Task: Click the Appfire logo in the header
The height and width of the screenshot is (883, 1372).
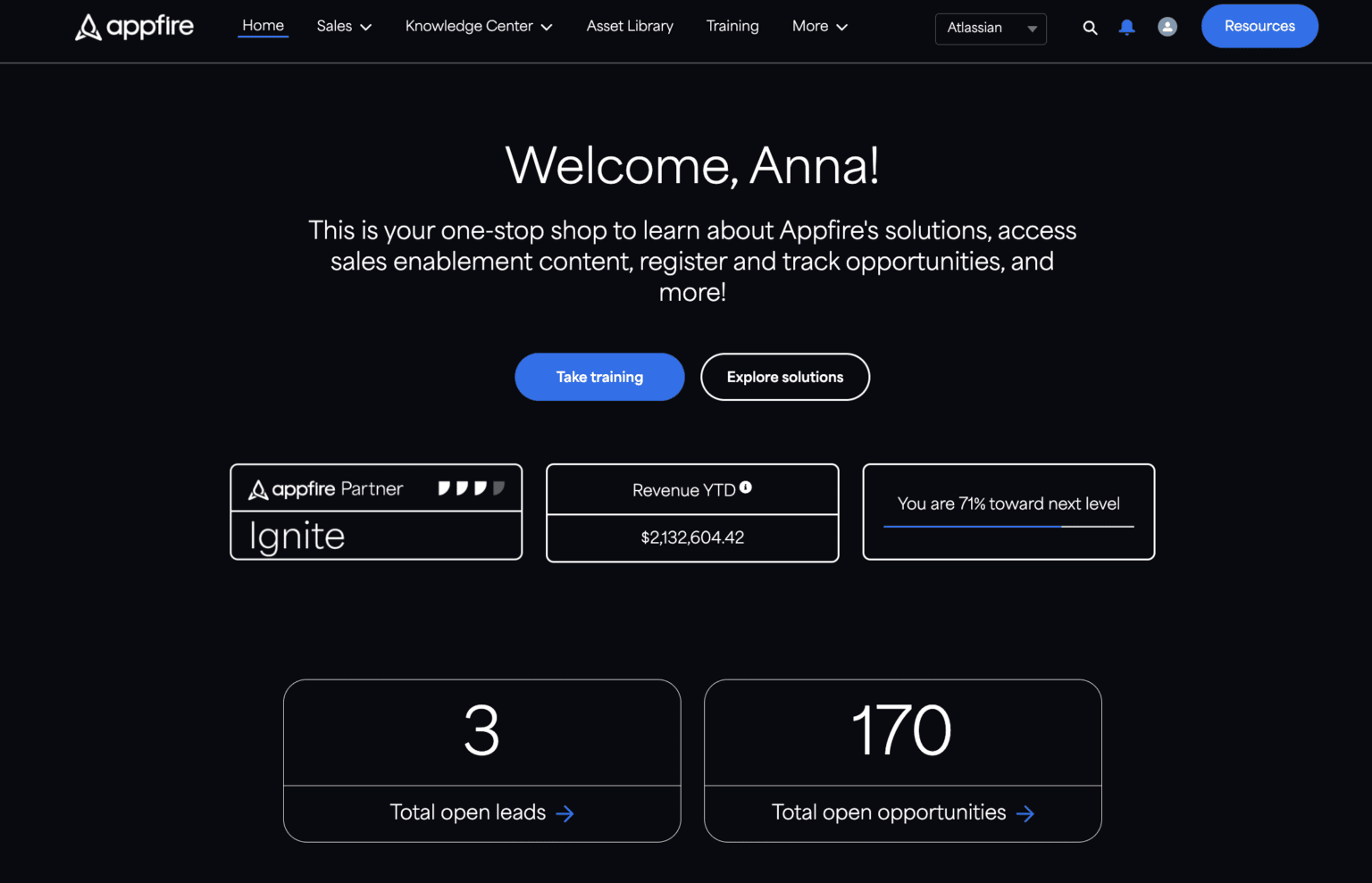Action: pyautogui.click(x=134, y=27)
